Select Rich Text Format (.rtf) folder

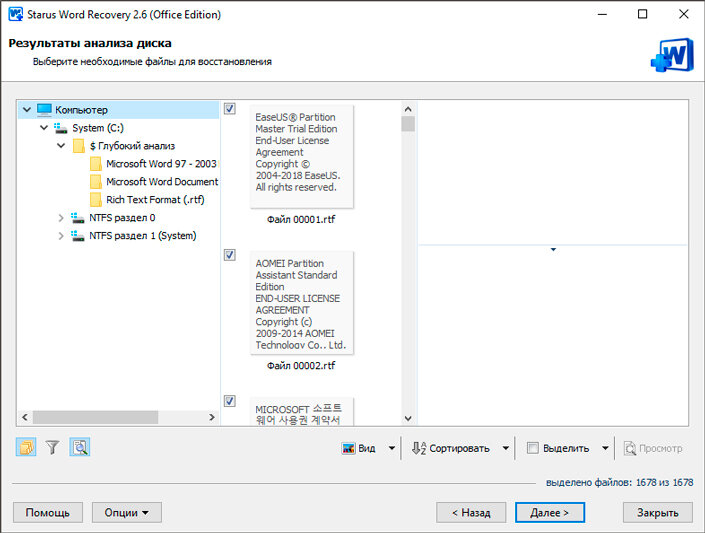[155, 200]
